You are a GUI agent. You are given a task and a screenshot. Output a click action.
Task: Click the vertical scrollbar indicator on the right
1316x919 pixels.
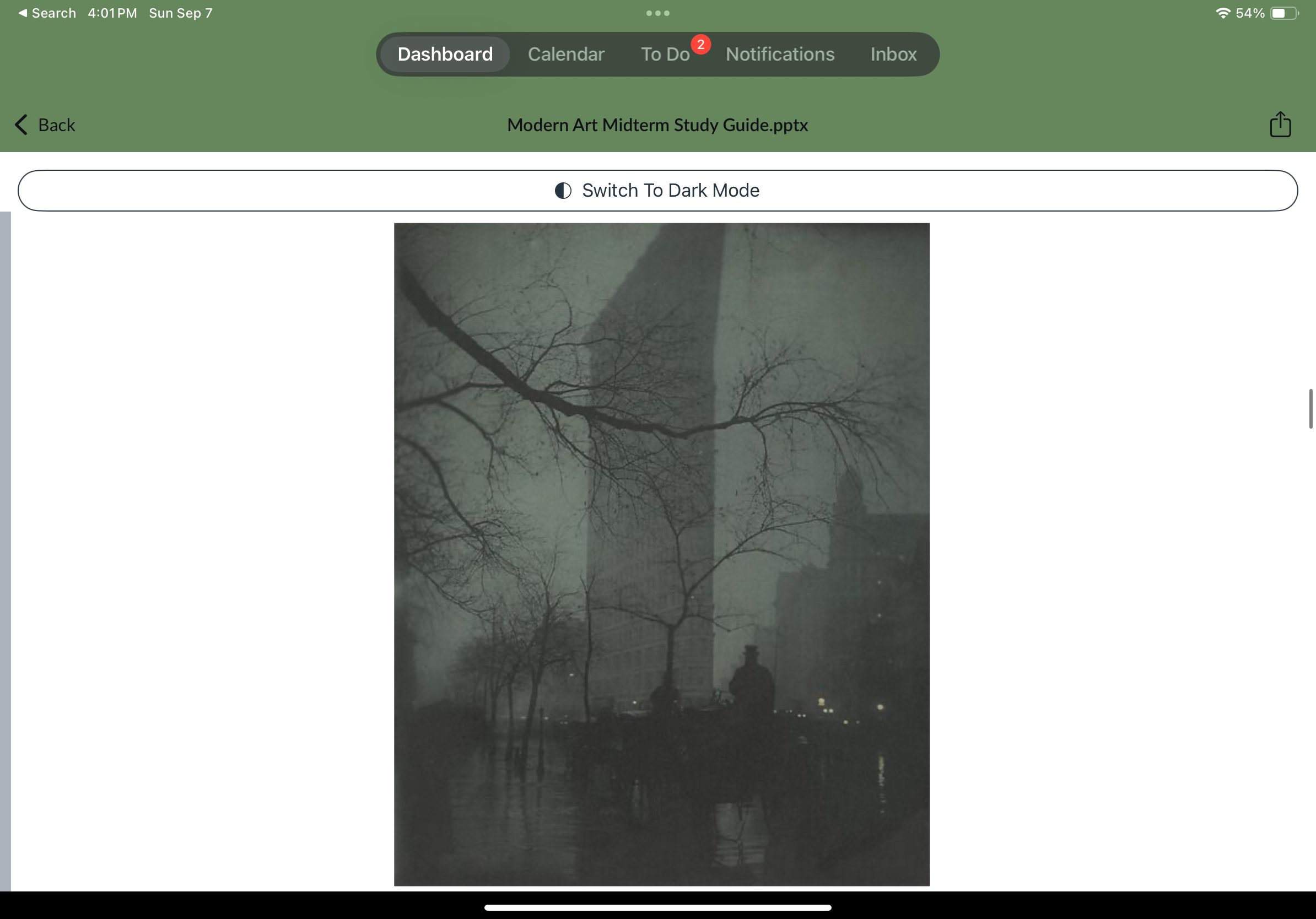point(1310,408)
